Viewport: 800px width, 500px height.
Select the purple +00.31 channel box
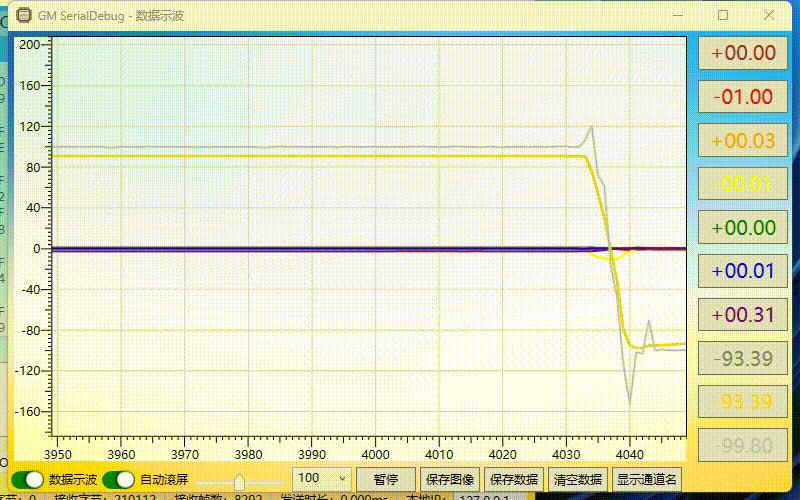point(743,315)
